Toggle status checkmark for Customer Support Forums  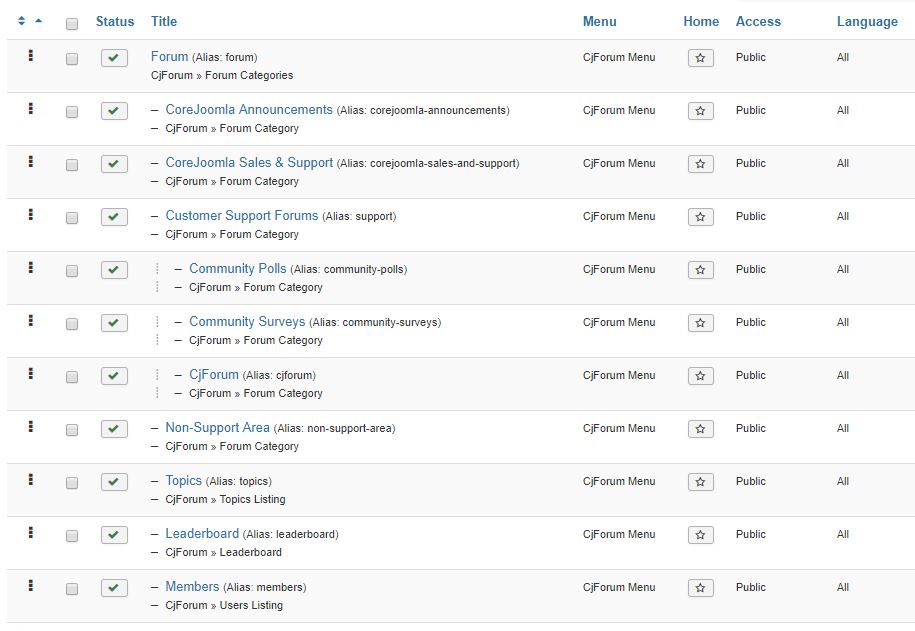coord(115,217)
